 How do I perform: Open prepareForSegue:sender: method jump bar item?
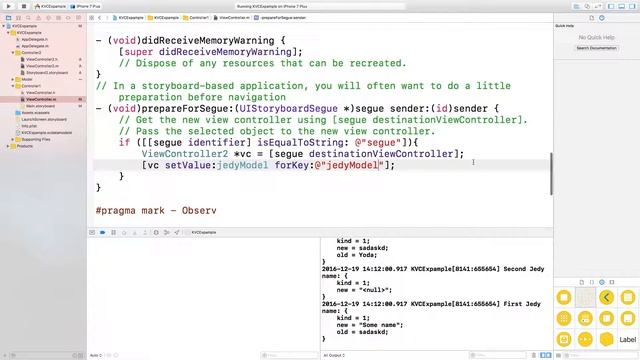280,18
